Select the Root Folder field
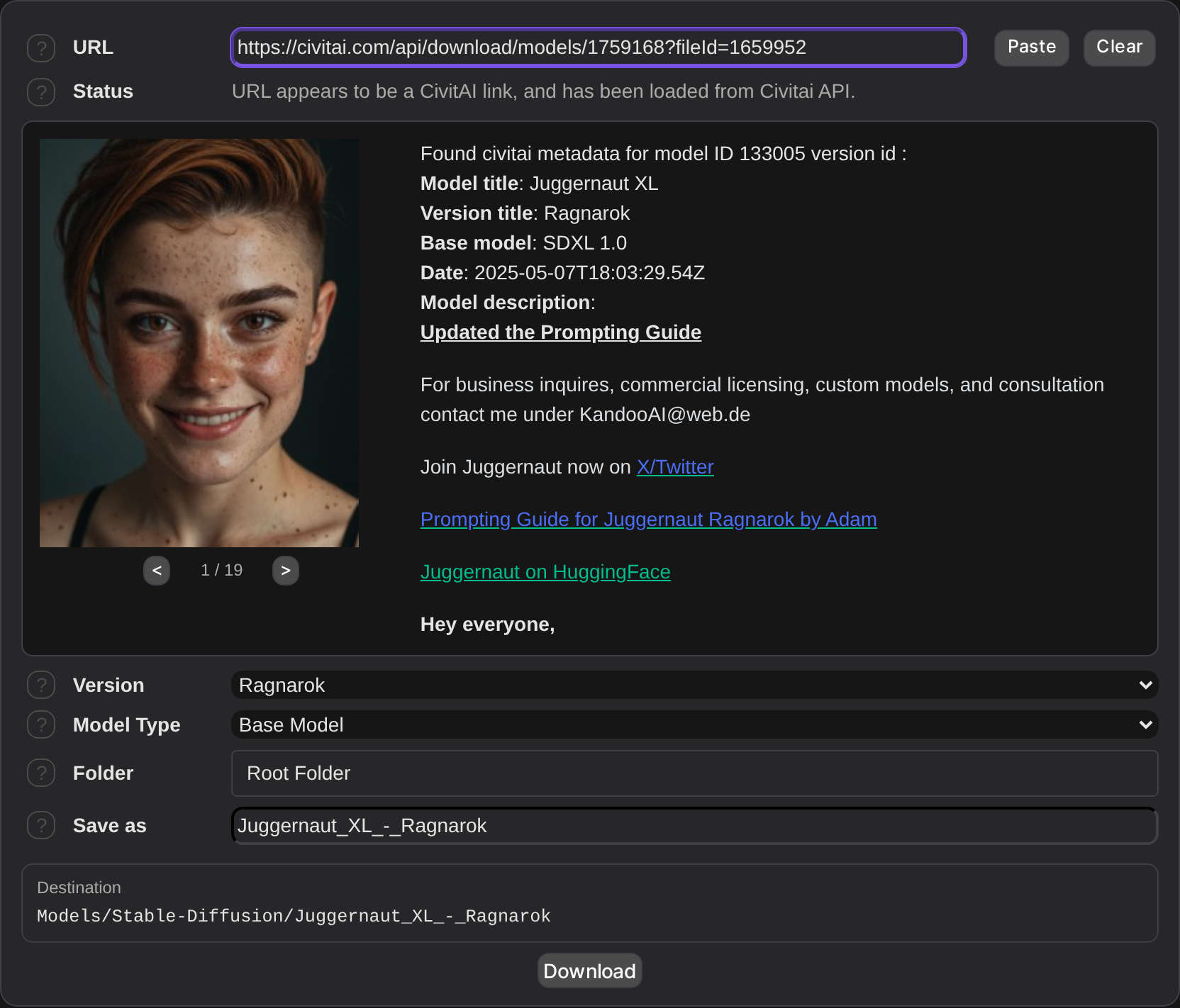The image size is (1180, 1008). [695, 773]
